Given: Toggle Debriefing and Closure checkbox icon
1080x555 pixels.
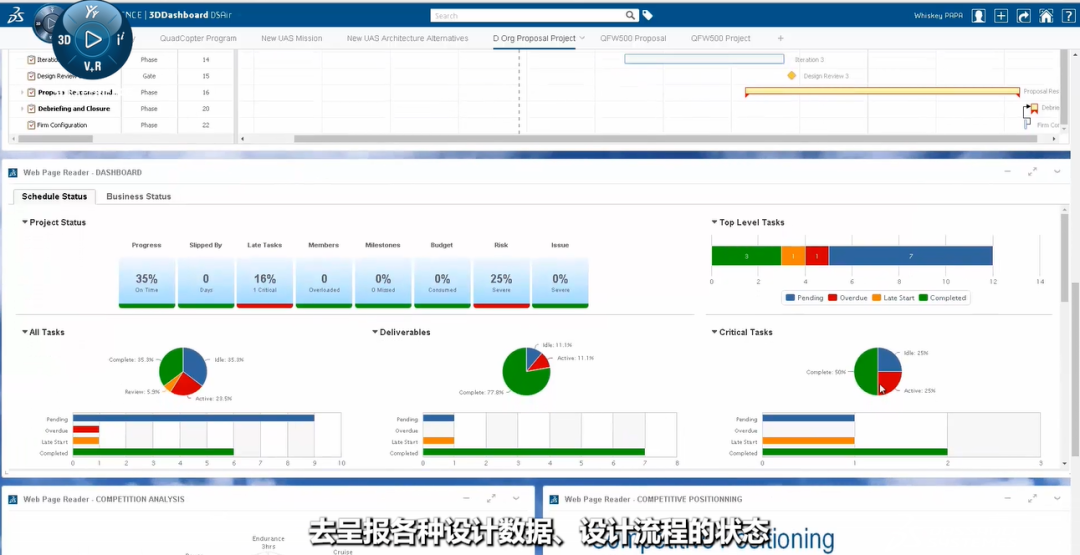Looking at the screenshot, I should tap(31, 108).
